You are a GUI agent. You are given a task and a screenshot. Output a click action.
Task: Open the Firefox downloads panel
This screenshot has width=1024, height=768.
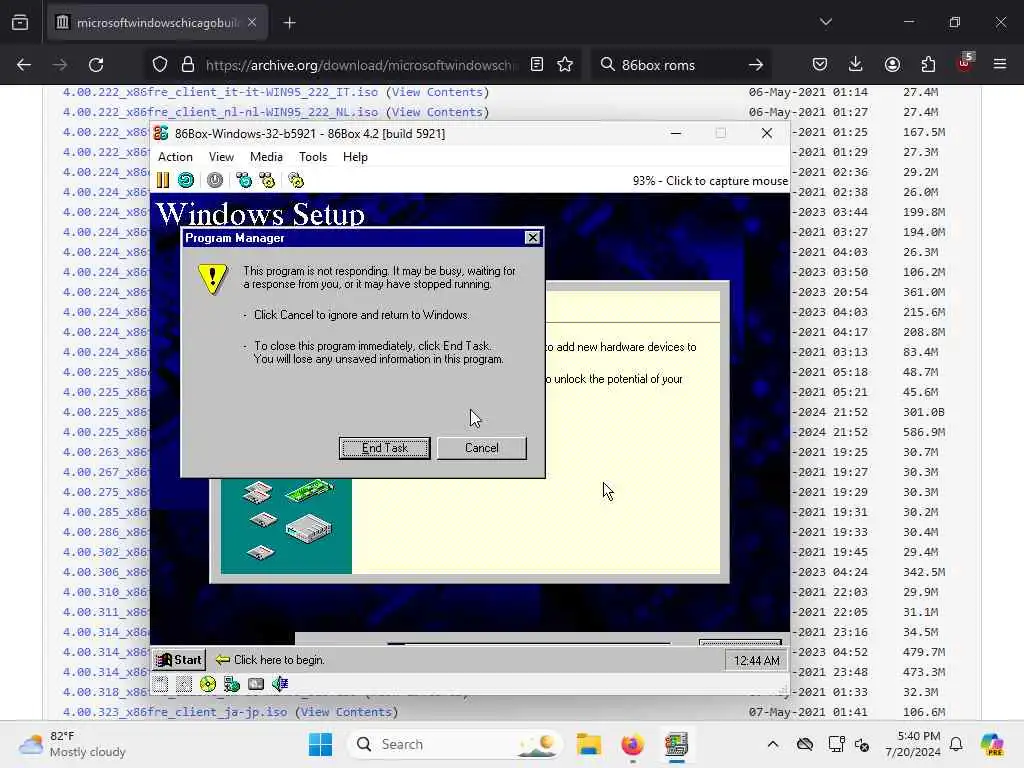pos(856,65)
